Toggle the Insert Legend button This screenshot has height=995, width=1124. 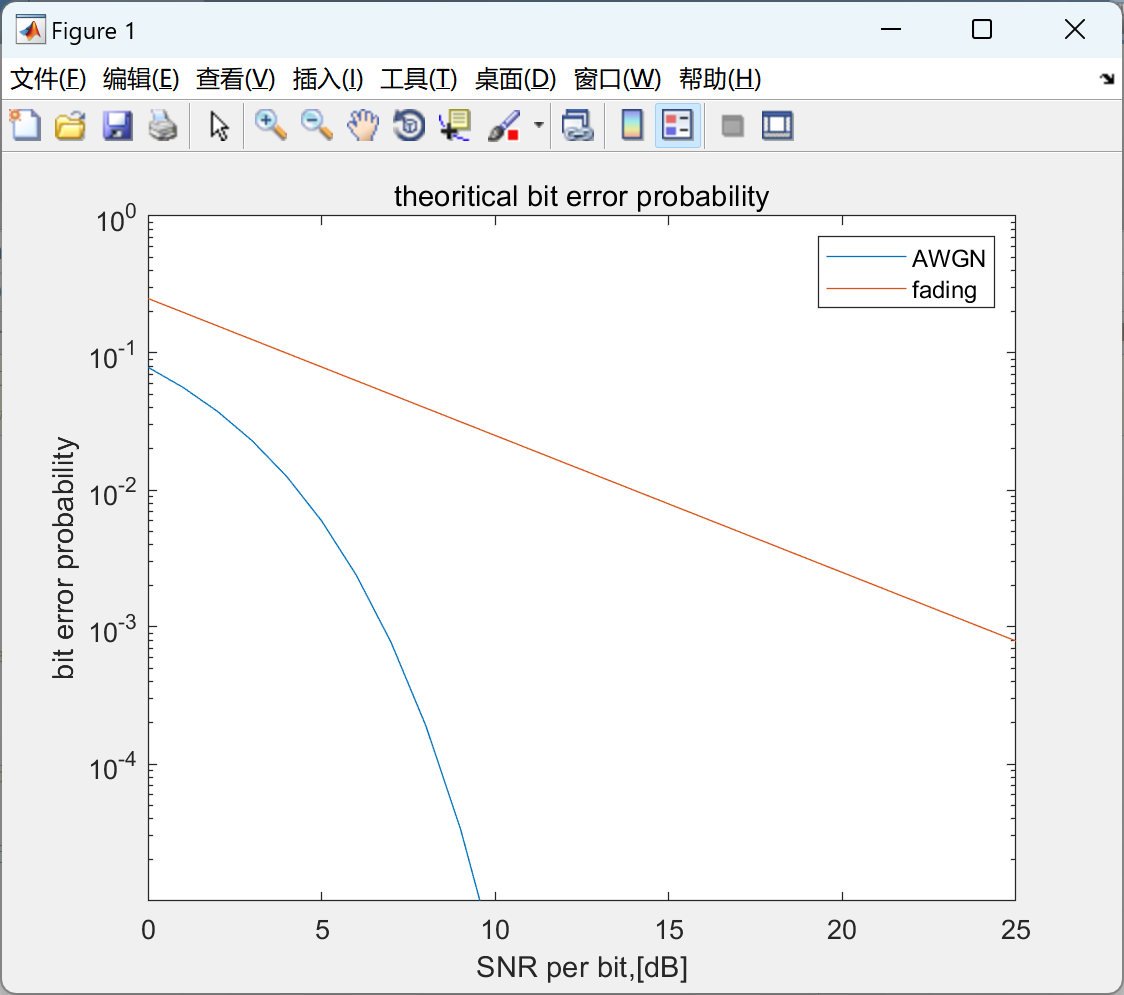(x=677, y=125)
